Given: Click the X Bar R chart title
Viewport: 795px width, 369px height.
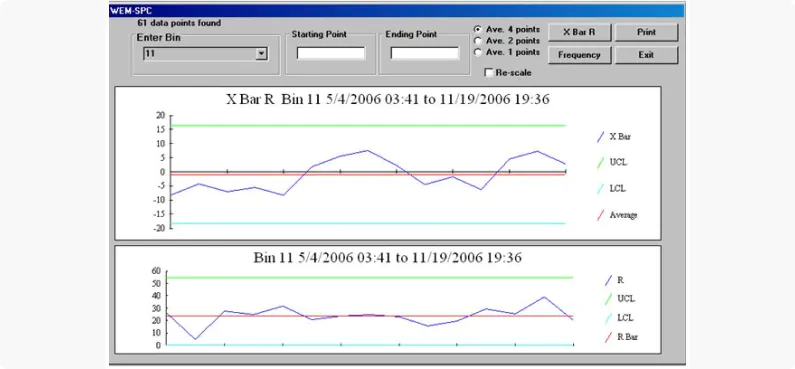Looking at the screenshot, I should tap(387, 99).
